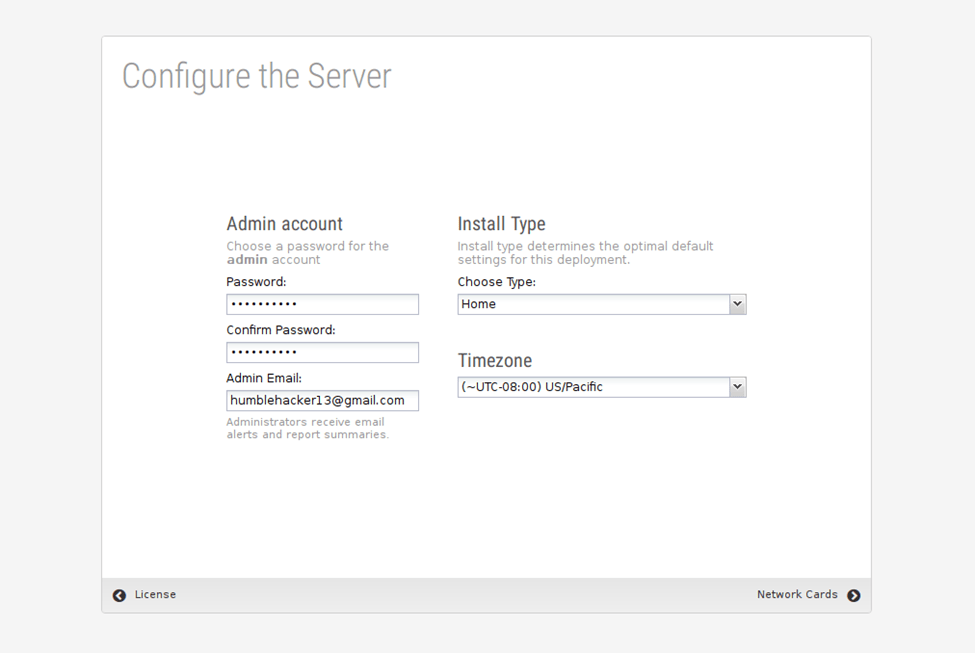Expand the Install Type dropdown arrow
Viewport: 975px width, 653px height.
pyautogui.click(x=737, y=304)
